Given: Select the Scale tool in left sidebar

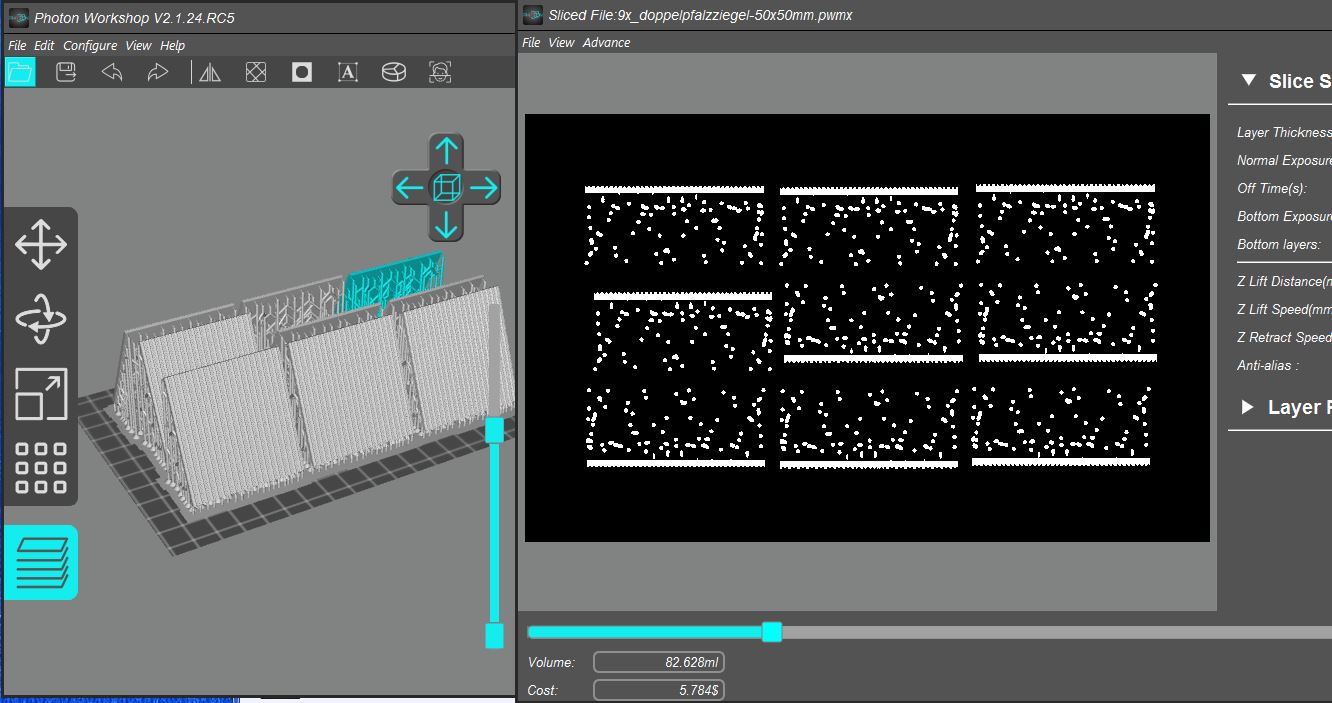Looking at the screenshot, I should point(41,394).
